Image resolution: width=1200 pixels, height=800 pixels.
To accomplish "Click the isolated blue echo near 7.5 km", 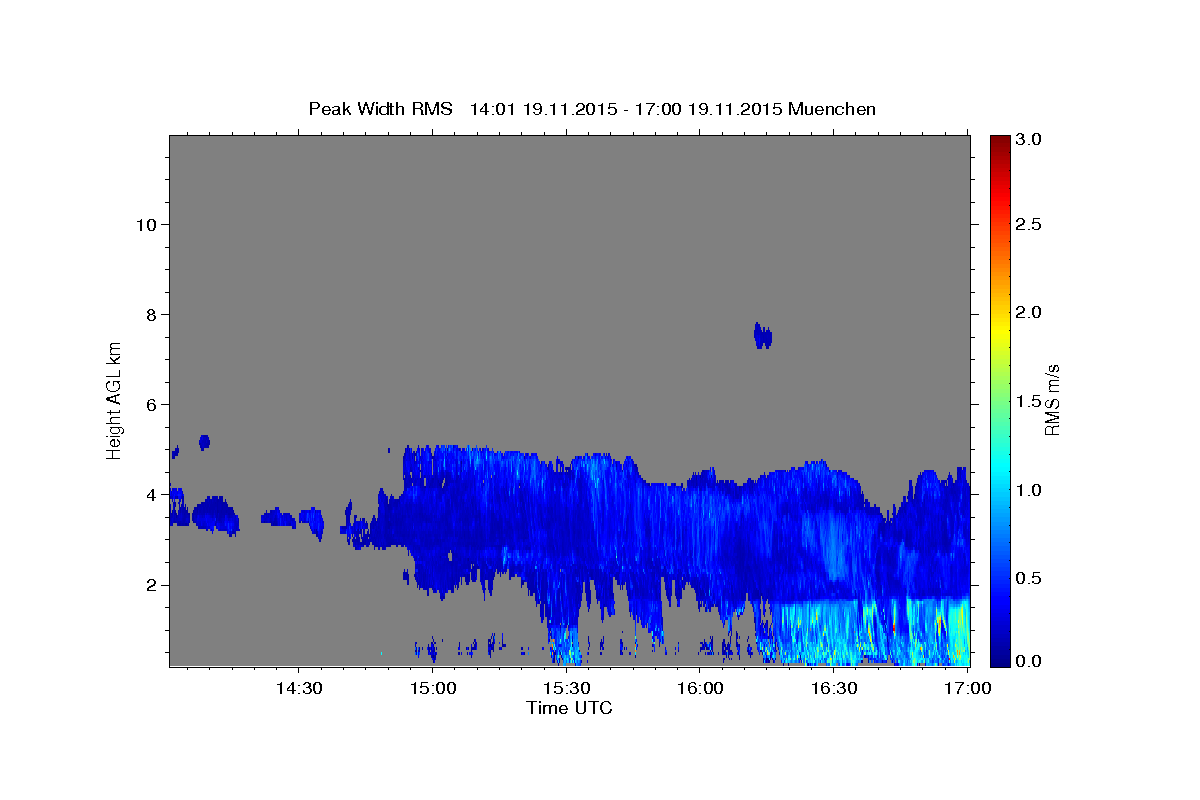I will click(763, 336).
